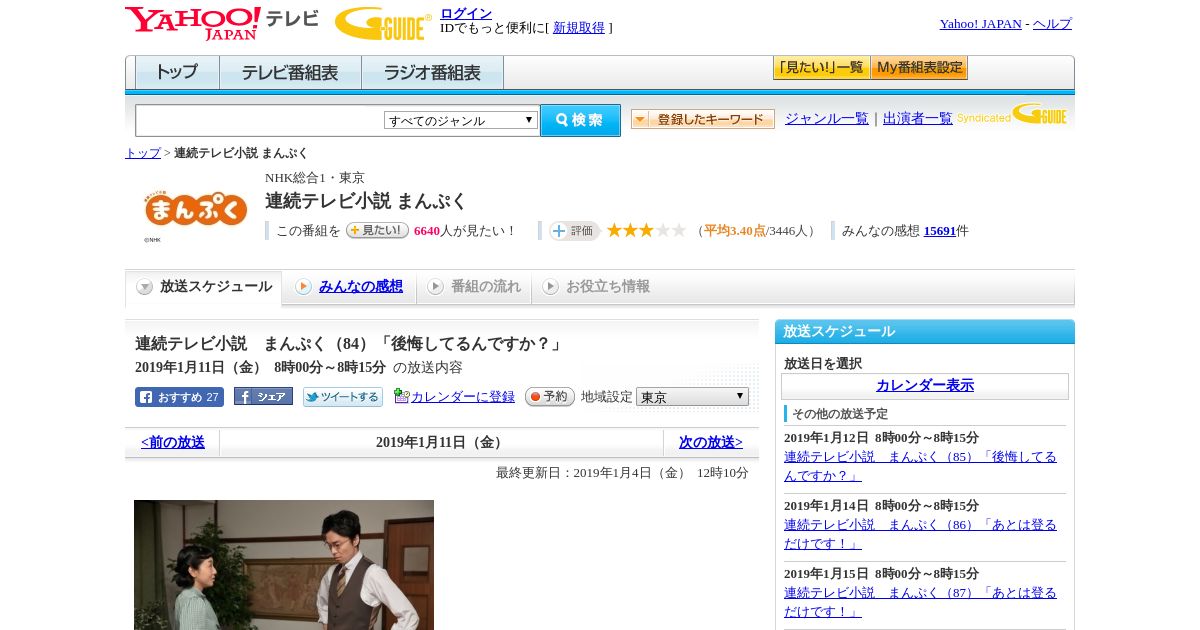Click the ログイン link
1200x630 pixels.
pos(466,13)
